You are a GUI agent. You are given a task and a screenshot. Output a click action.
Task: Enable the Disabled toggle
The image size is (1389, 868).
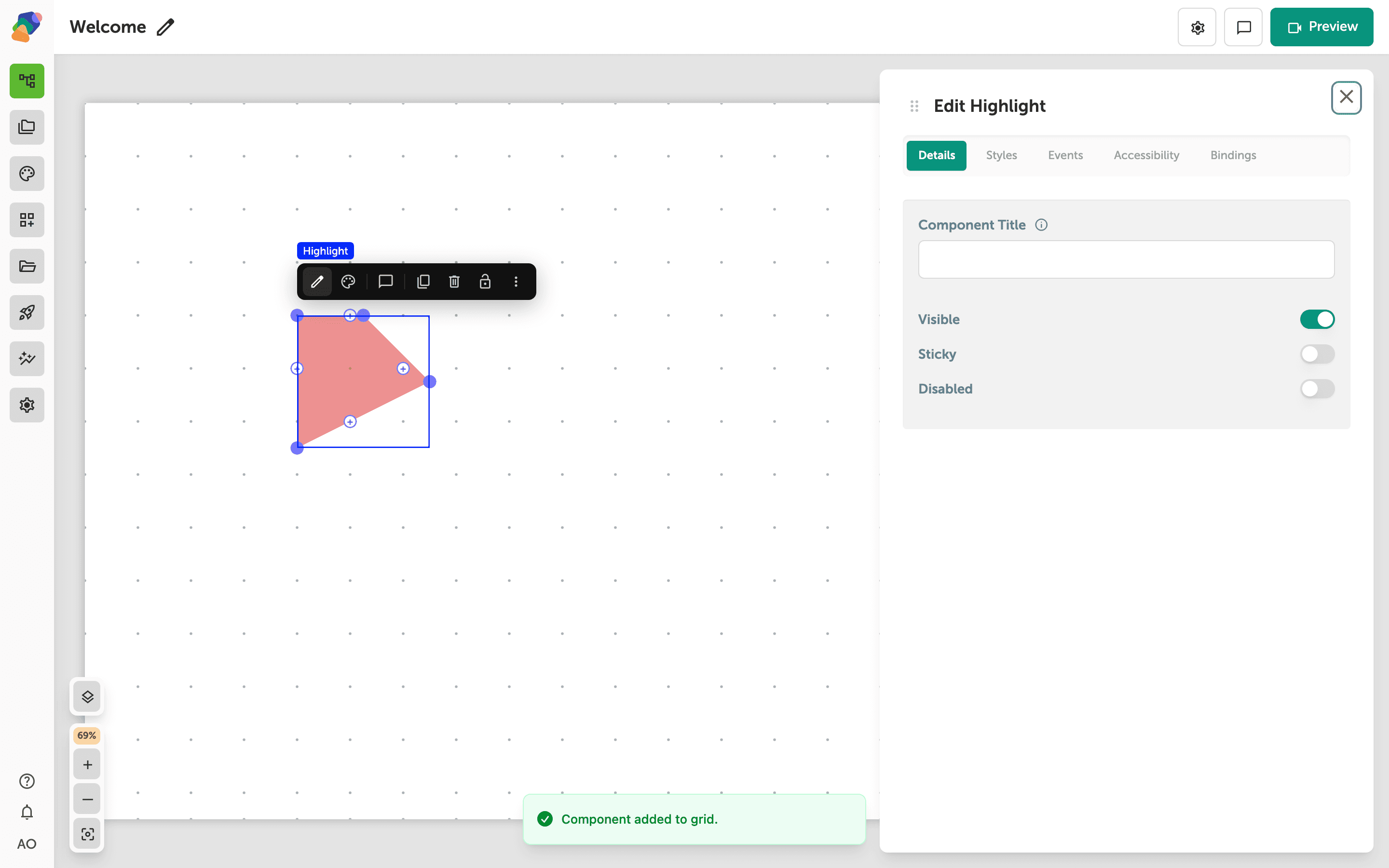pyautogui.click(x=1317, y=389)
